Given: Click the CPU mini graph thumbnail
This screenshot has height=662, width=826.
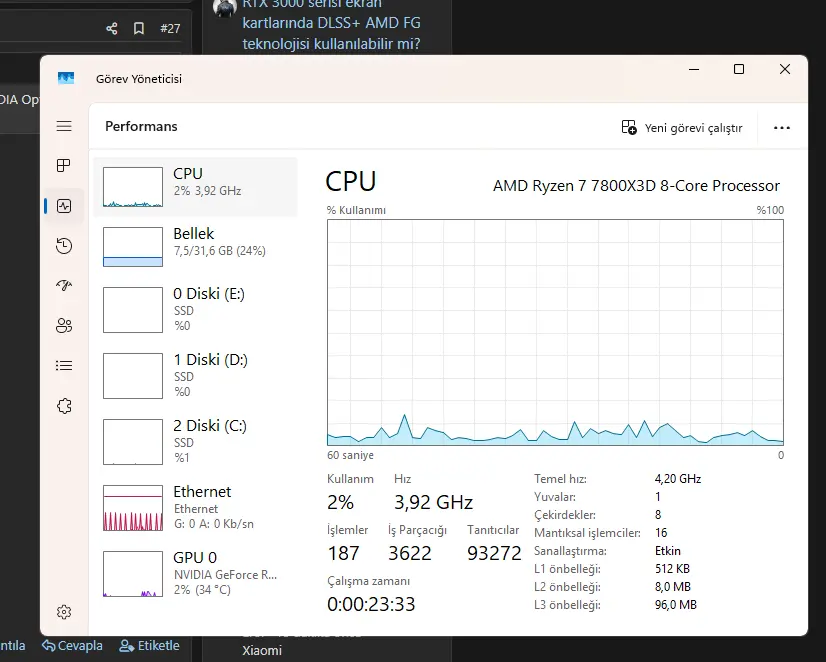Looking at the screenshot, I should 133,187.
